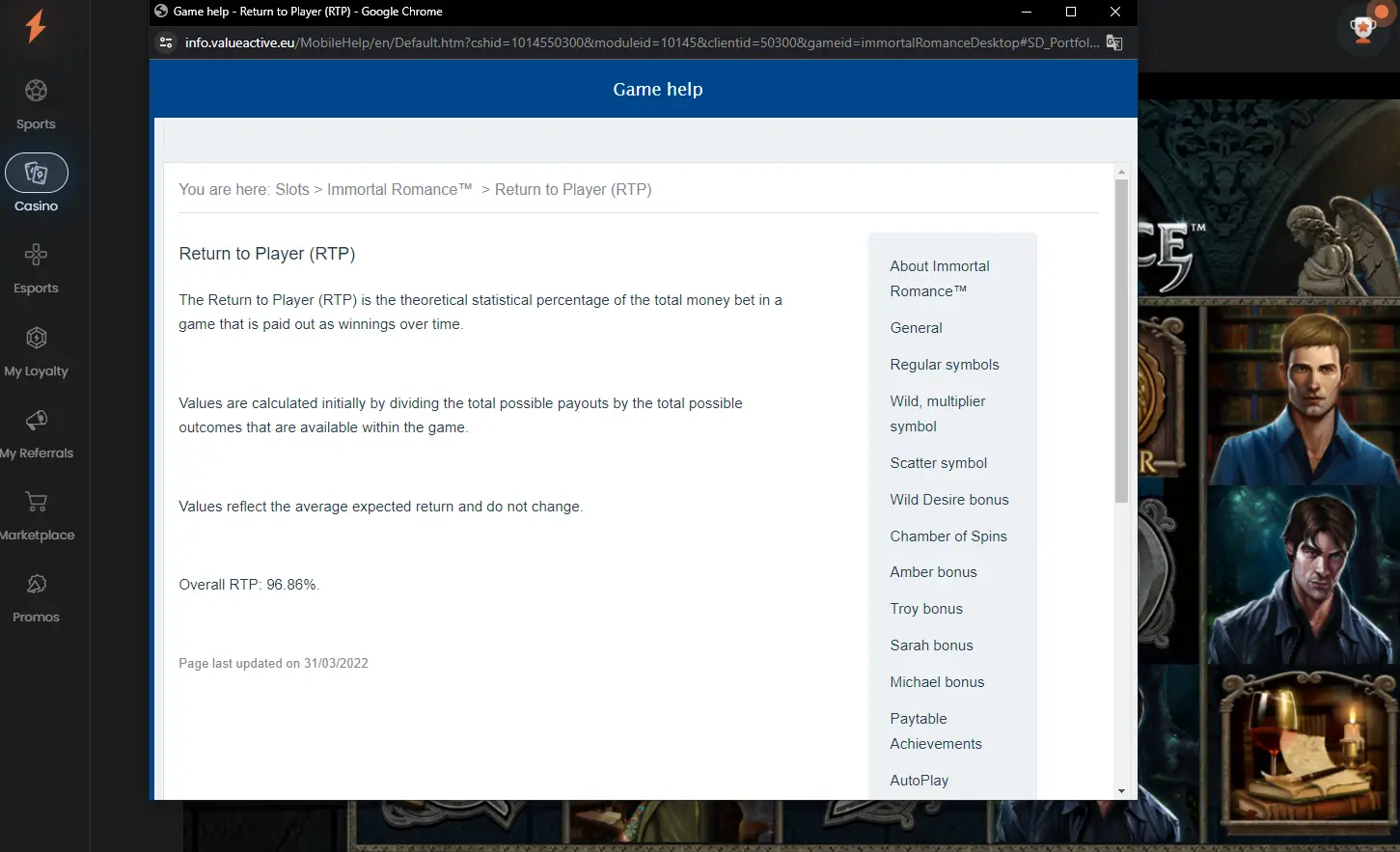Open About Immortal Romance help topic
The height and width of the screenshot is (852, 1400).
[940, 279]
